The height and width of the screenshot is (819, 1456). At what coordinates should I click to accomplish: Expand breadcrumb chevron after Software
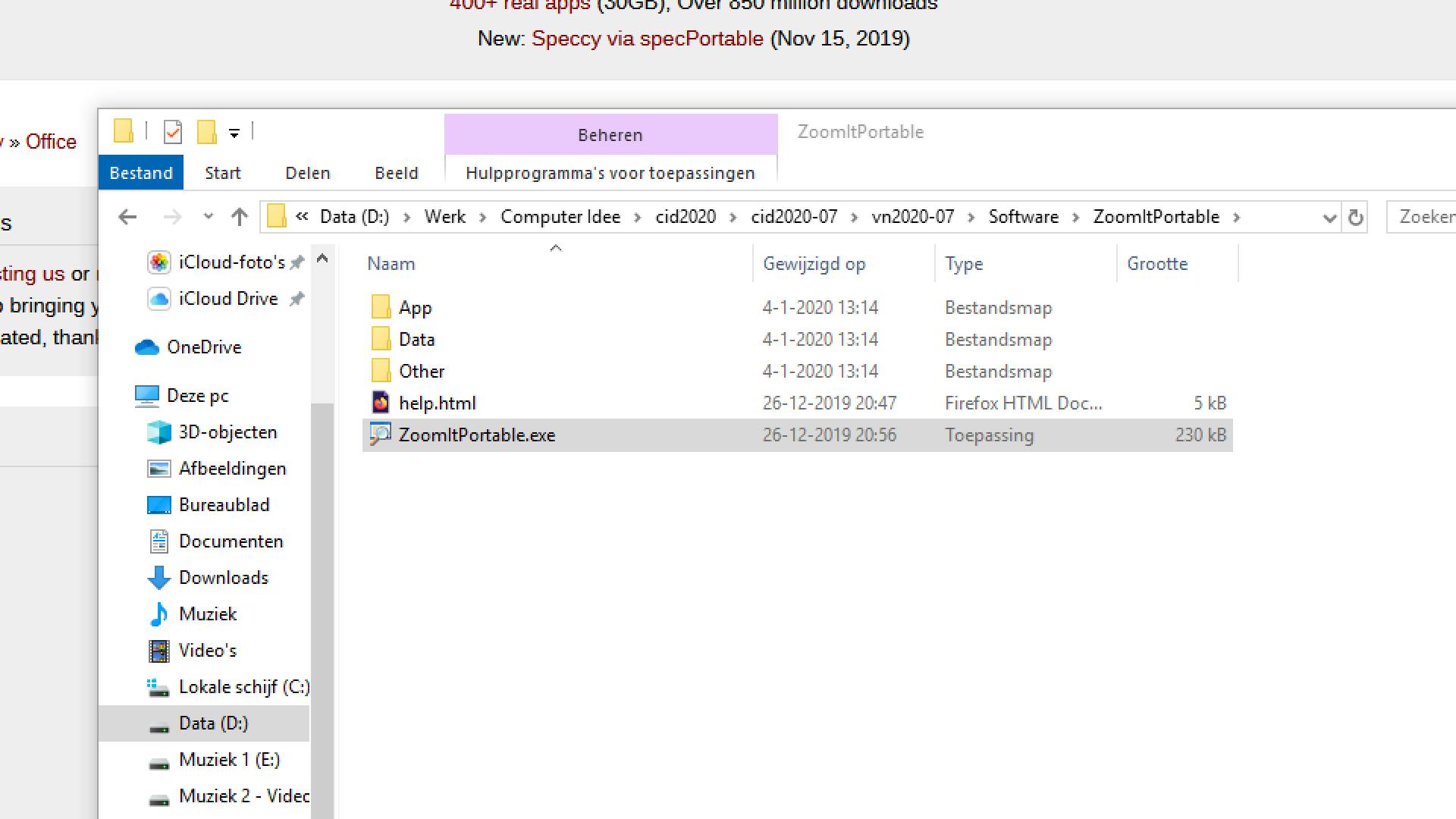coord(1075,218)
